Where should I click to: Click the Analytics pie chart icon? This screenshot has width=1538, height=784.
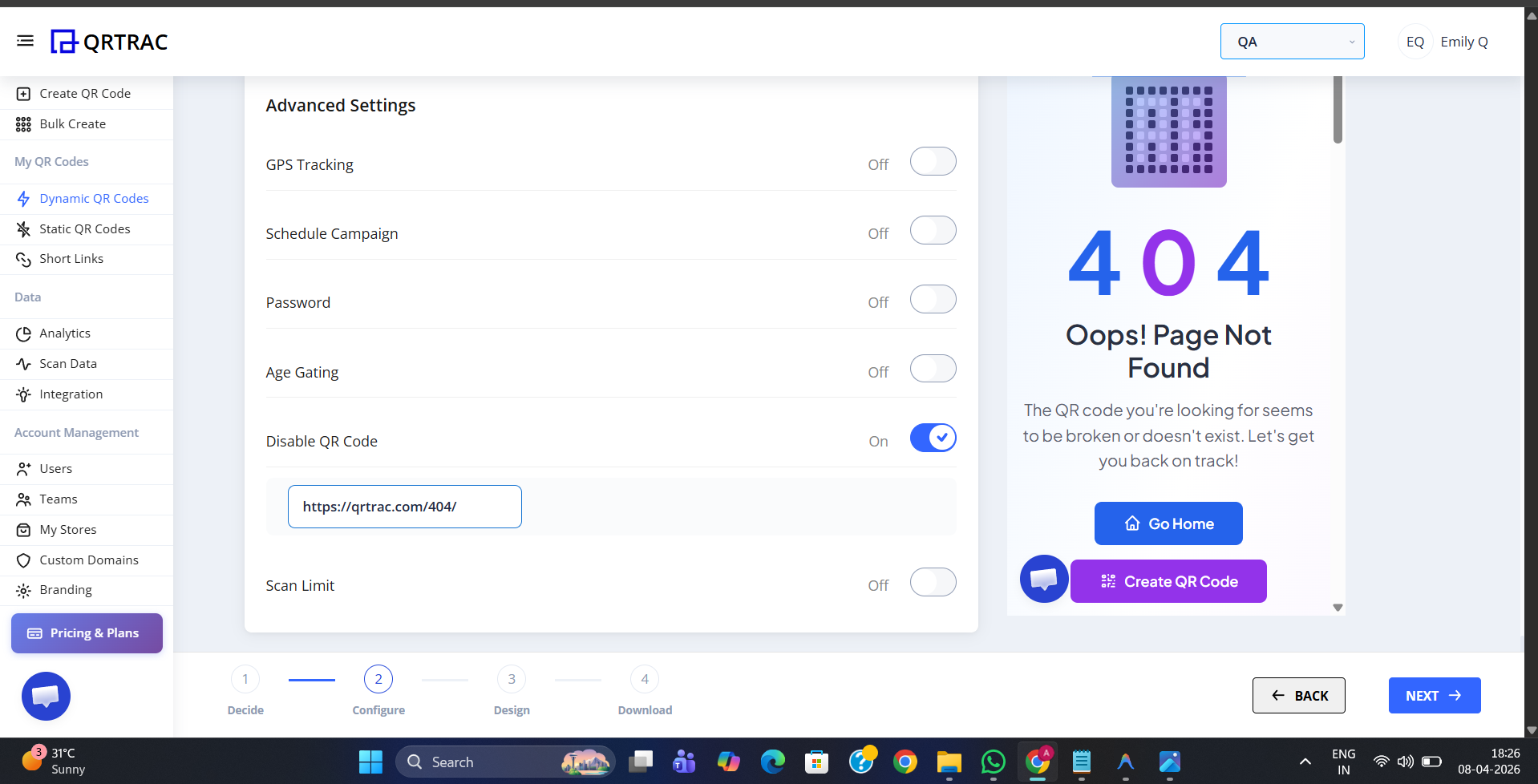(x=23, y=333)
